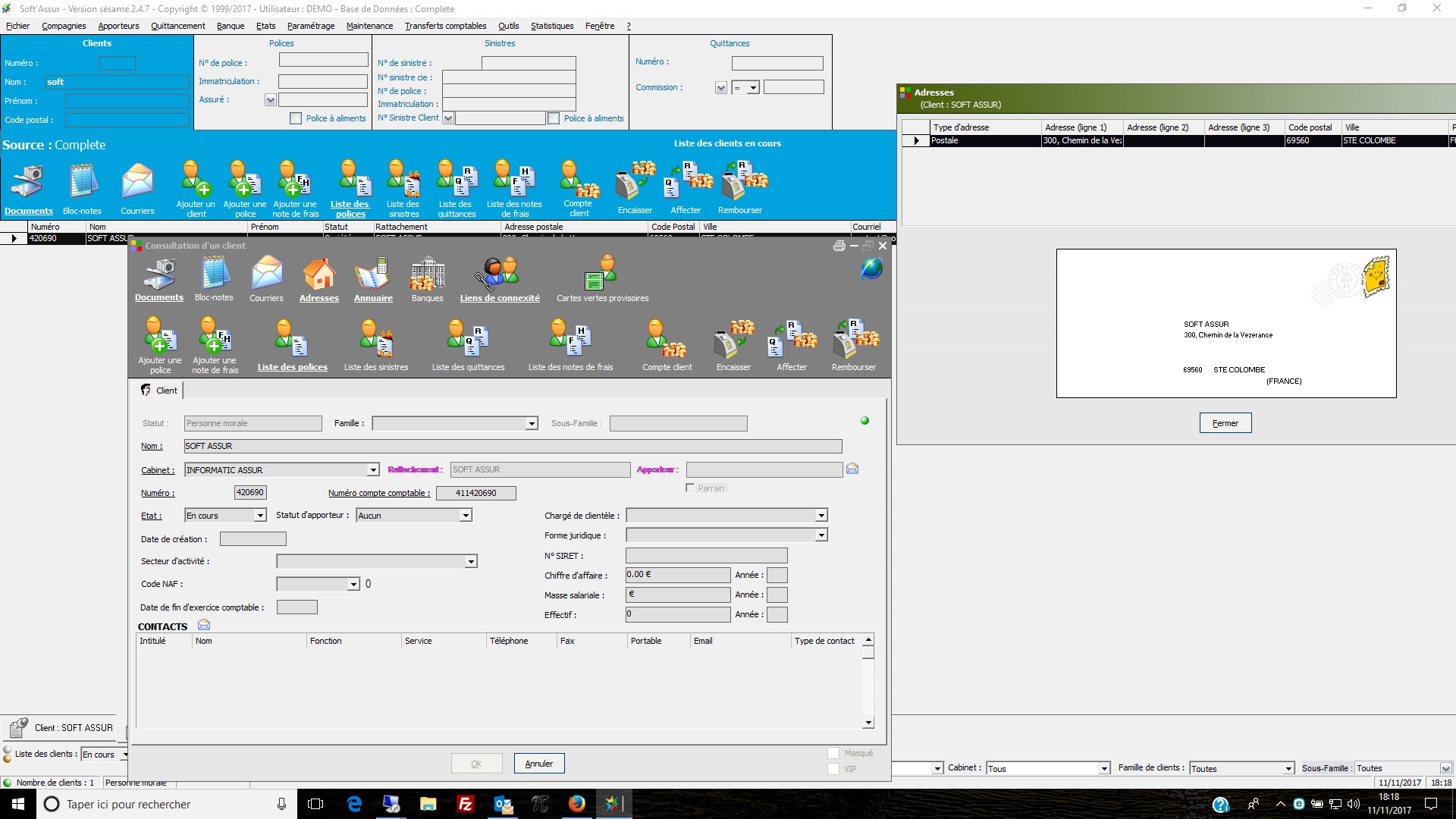The height and width of the screenshot is (819, 1456).
Task: Open Liste des polices in main toolbar
Action: (x=350, y=188)
